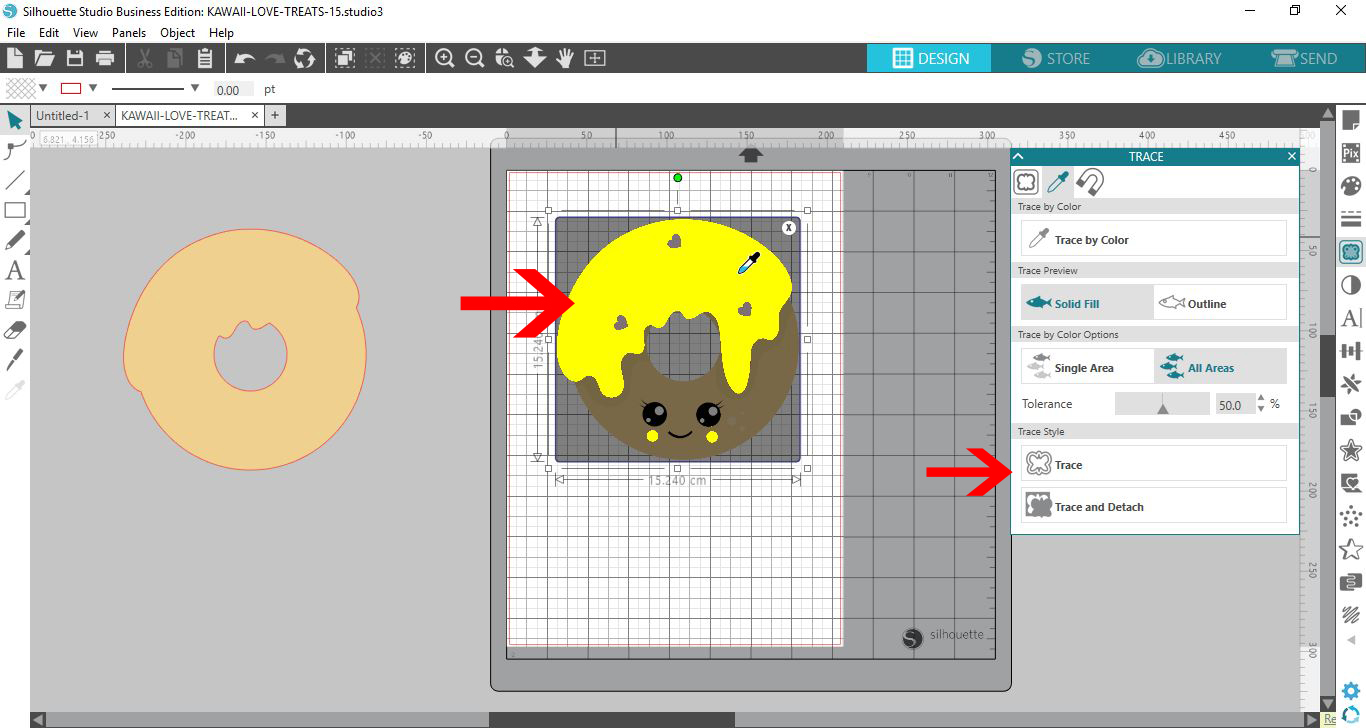Create a new document with the New icon

(15, 58)
